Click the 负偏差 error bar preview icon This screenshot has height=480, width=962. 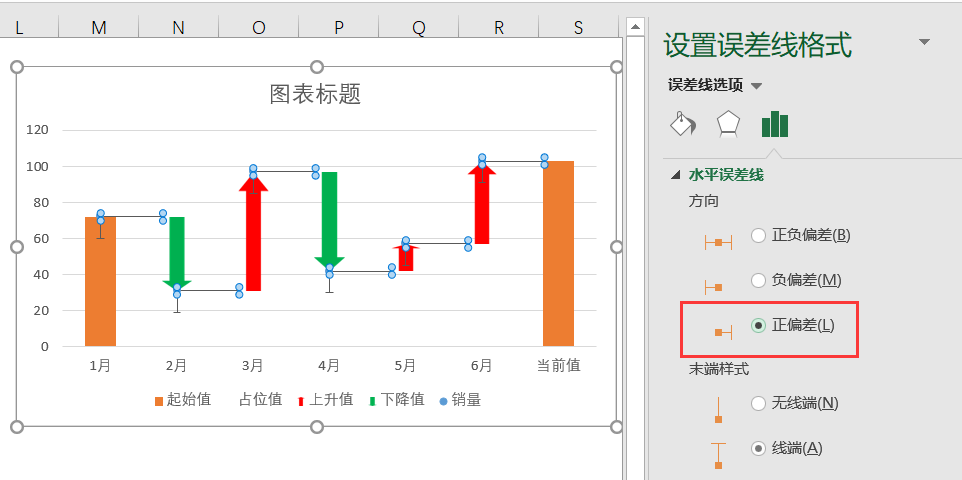pos(714,287)
